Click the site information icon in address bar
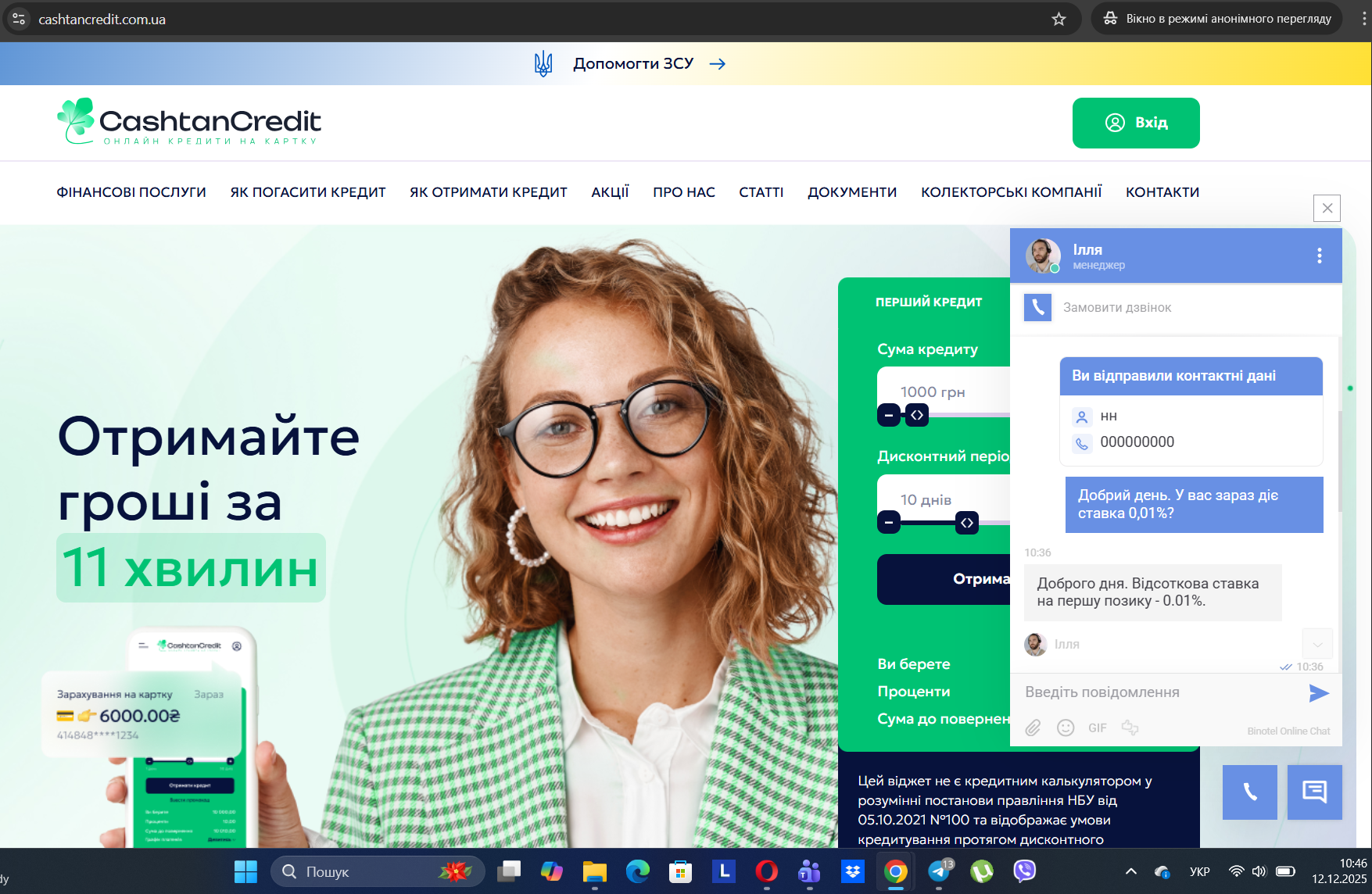1372x894 pixels. coord(19,19)
